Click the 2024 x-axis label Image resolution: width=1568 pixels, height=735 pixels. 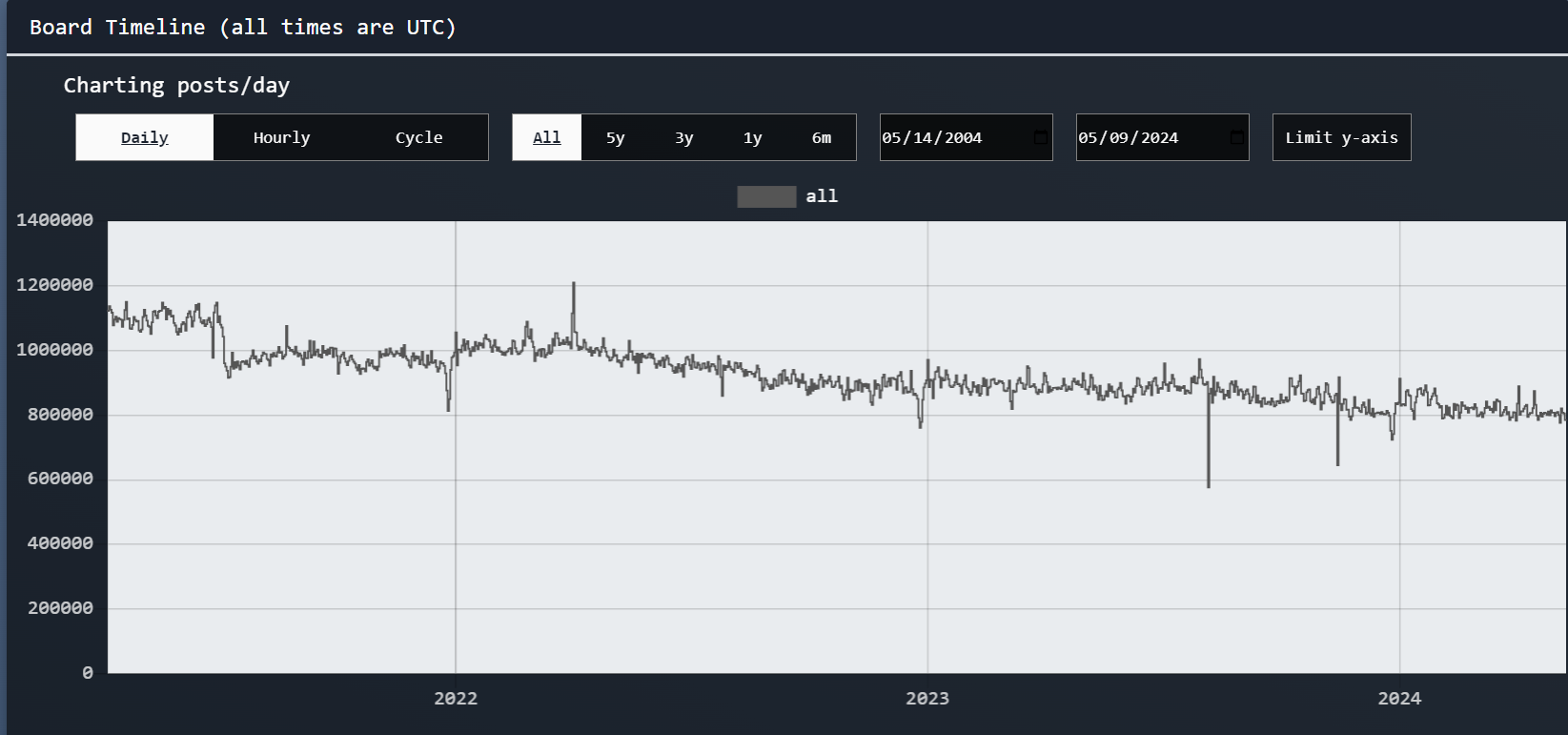(1399, 698)
